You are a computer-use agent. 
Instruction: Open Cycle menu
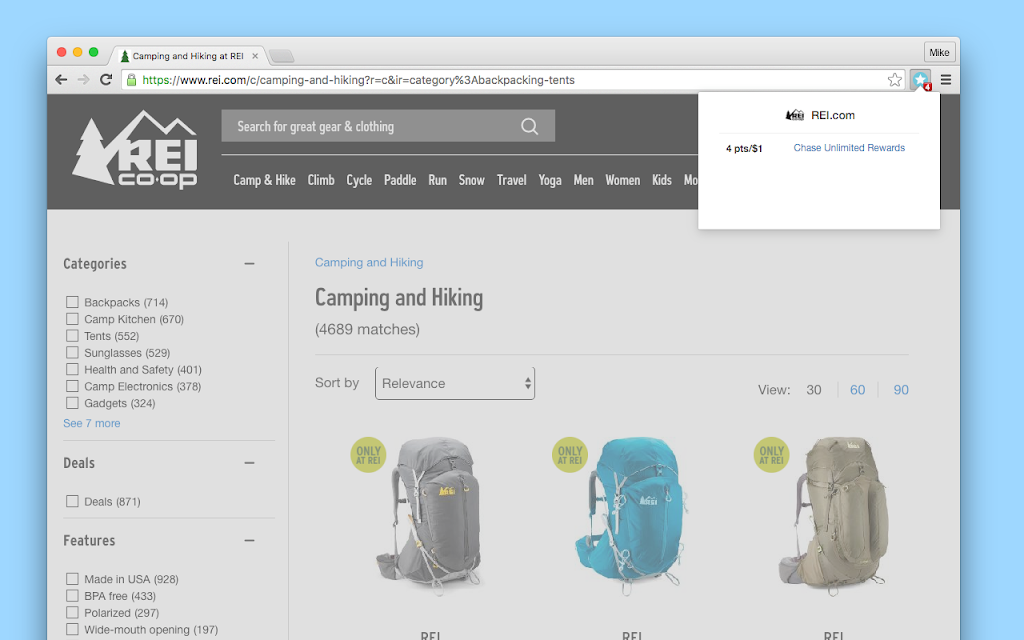359,180
